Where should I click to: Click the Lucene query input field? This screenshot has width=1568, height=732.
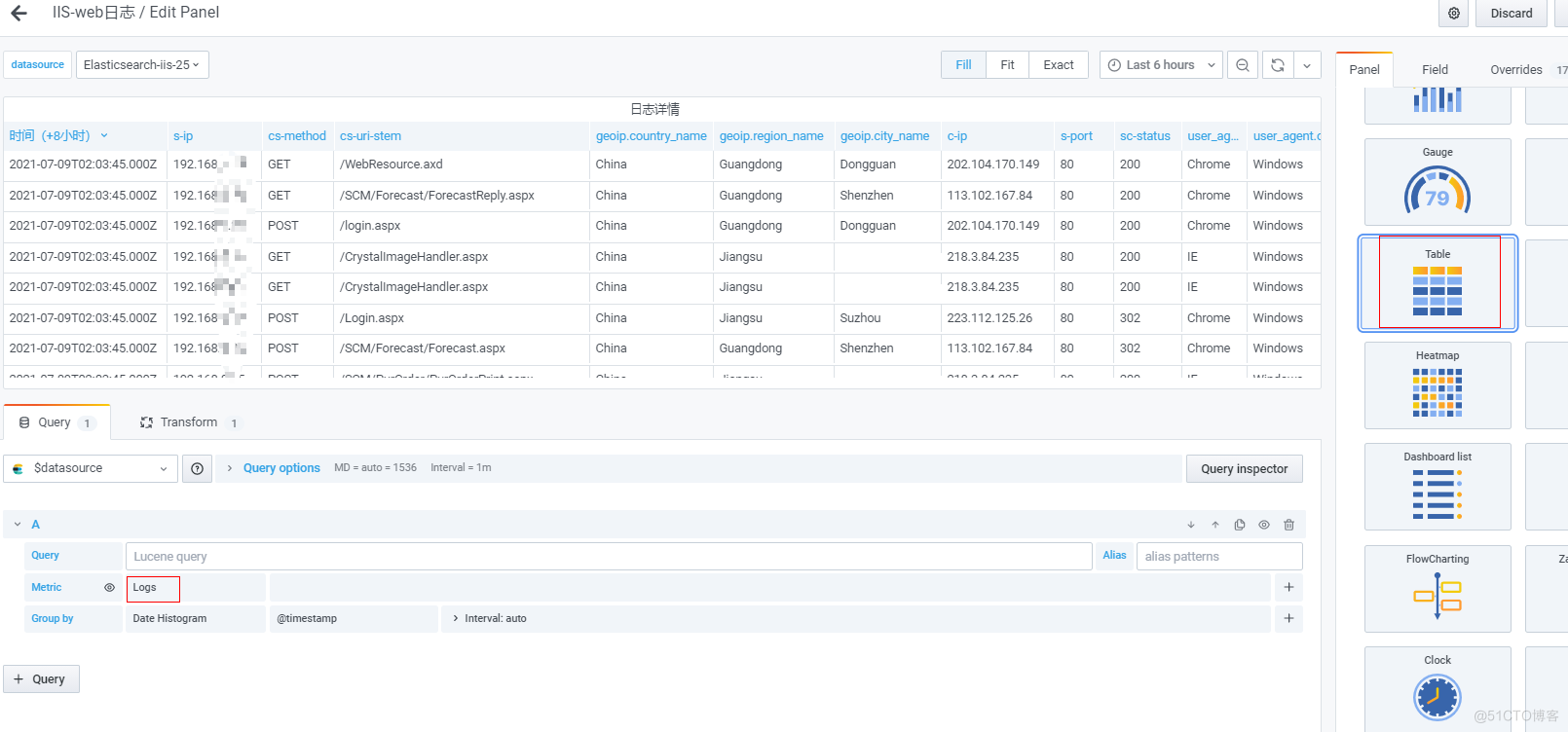609,557
